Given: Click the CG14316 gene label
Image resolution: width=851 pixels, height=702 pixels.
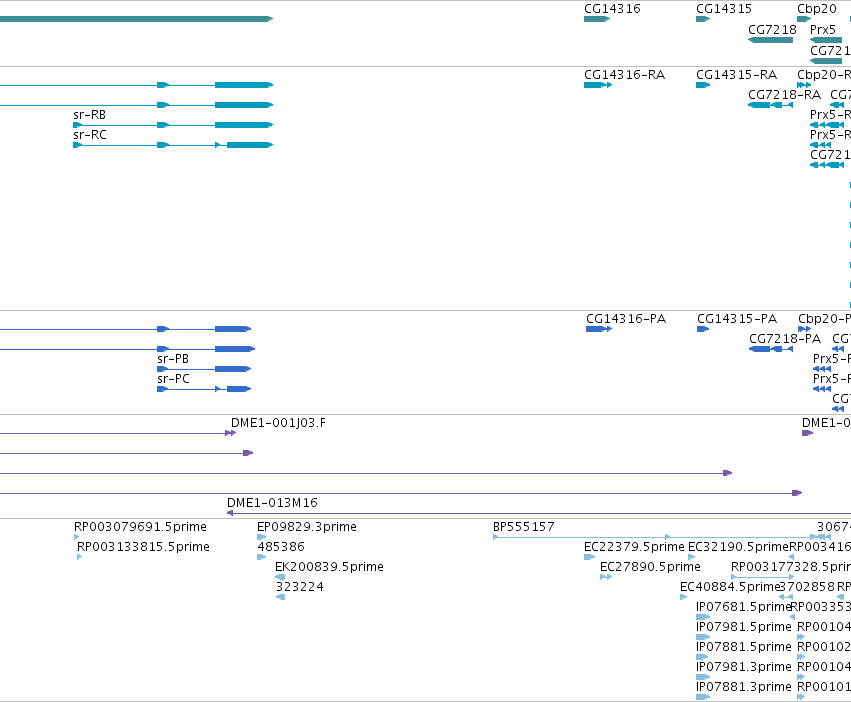Looking at the screenshot, I should tap(612, 9).
